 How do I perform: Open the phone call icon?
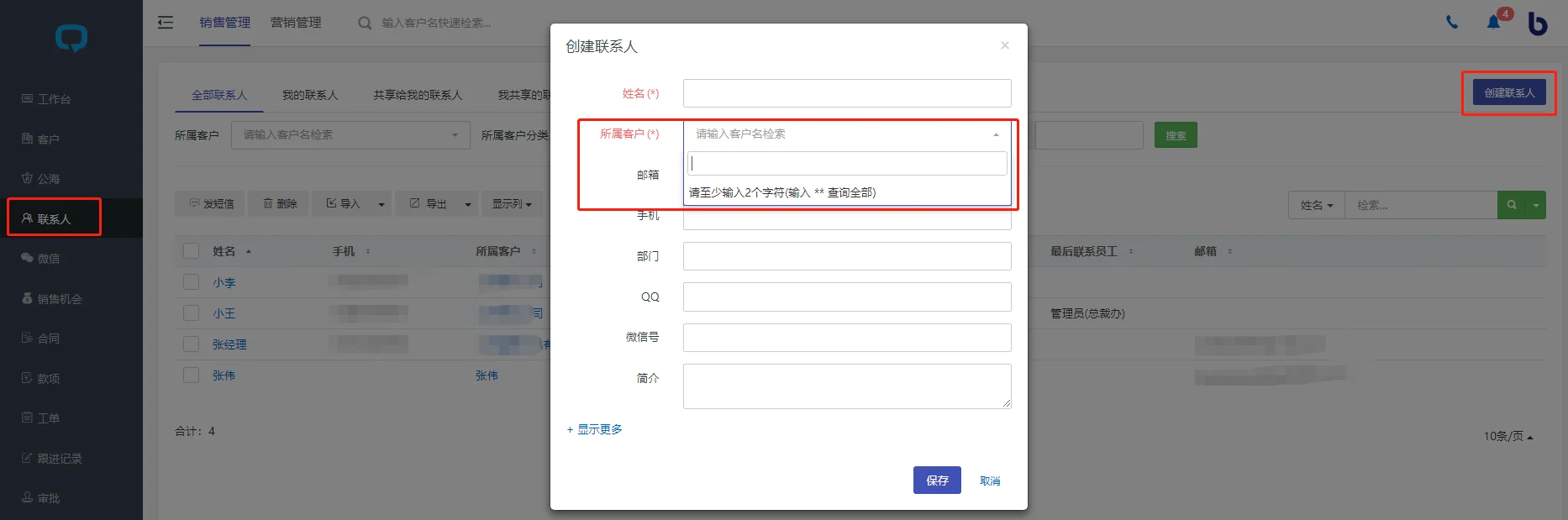[x=1452, y=23]
